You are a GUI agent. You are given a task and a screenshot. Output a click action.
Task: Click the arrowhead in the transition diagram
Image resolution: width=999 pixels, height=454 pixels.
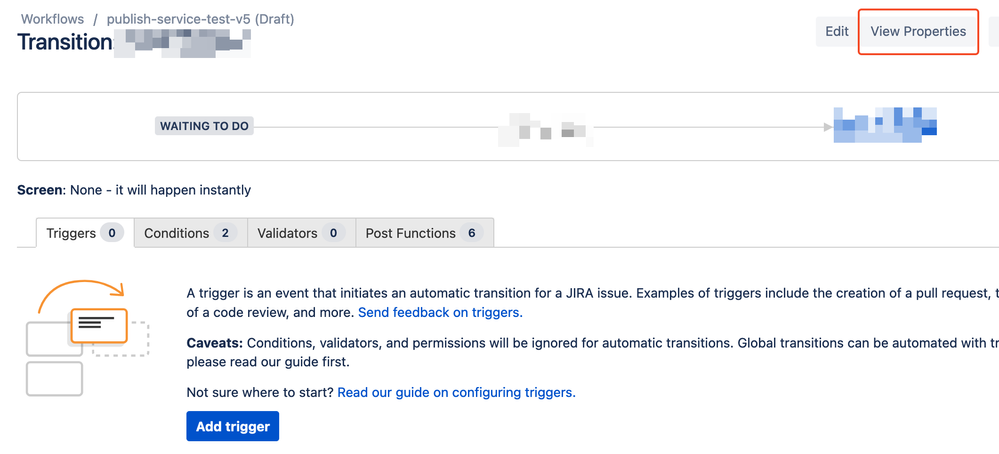coord(828,127)
